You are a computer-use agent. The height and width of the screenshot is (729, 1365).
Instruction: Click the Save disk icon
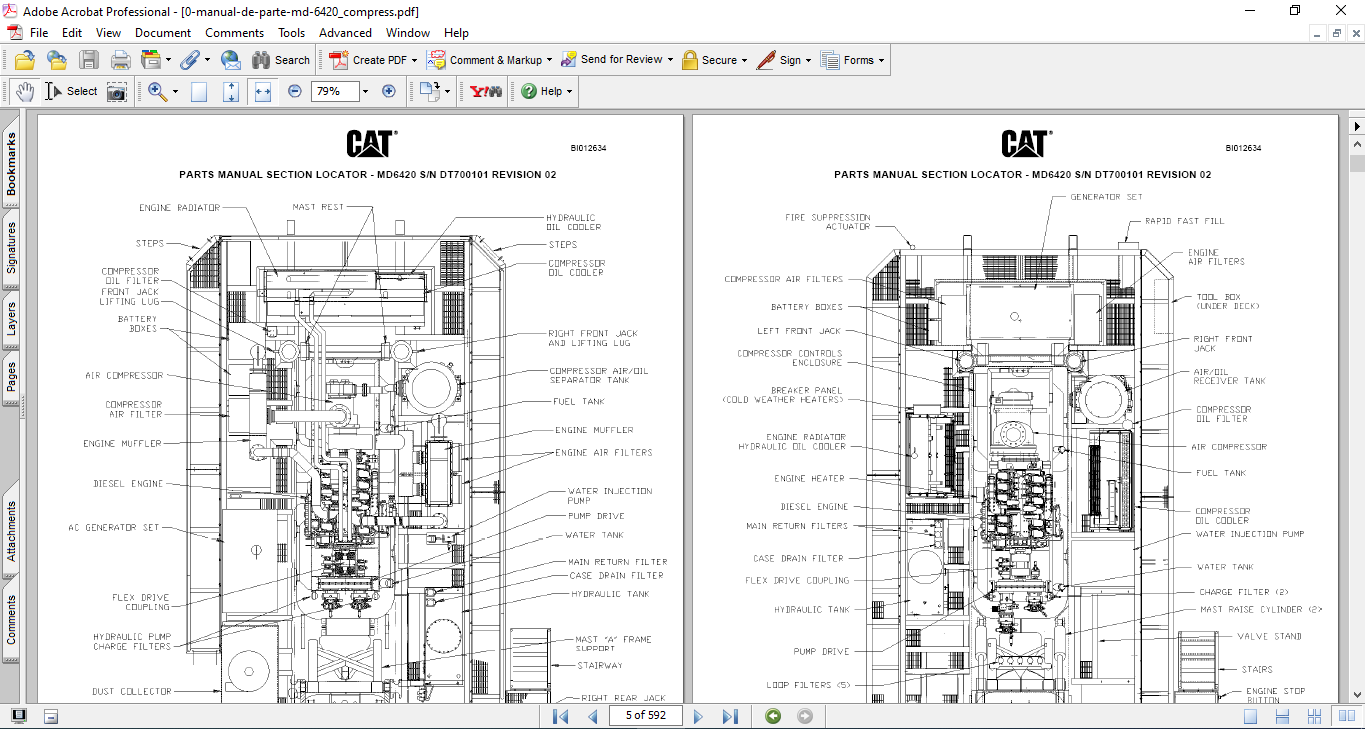[89, 60]
